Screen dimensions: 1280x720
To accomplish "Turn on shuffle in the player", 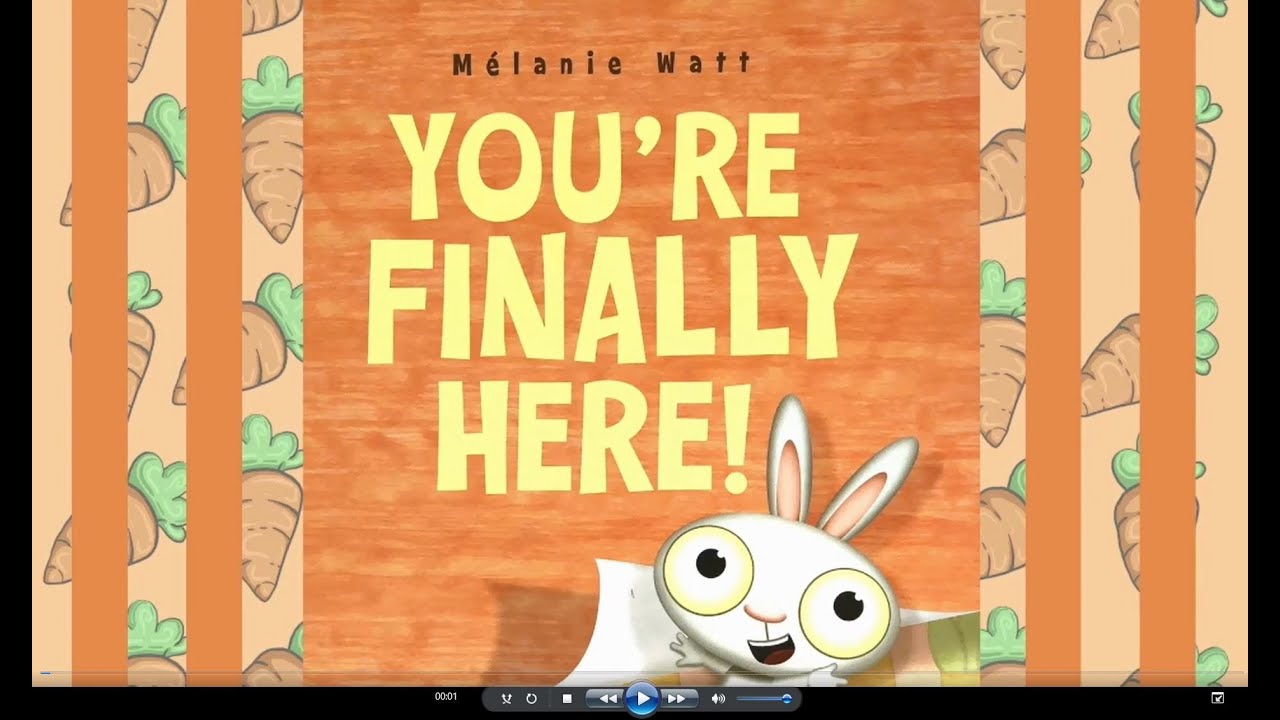I will (x=506, y=698).
